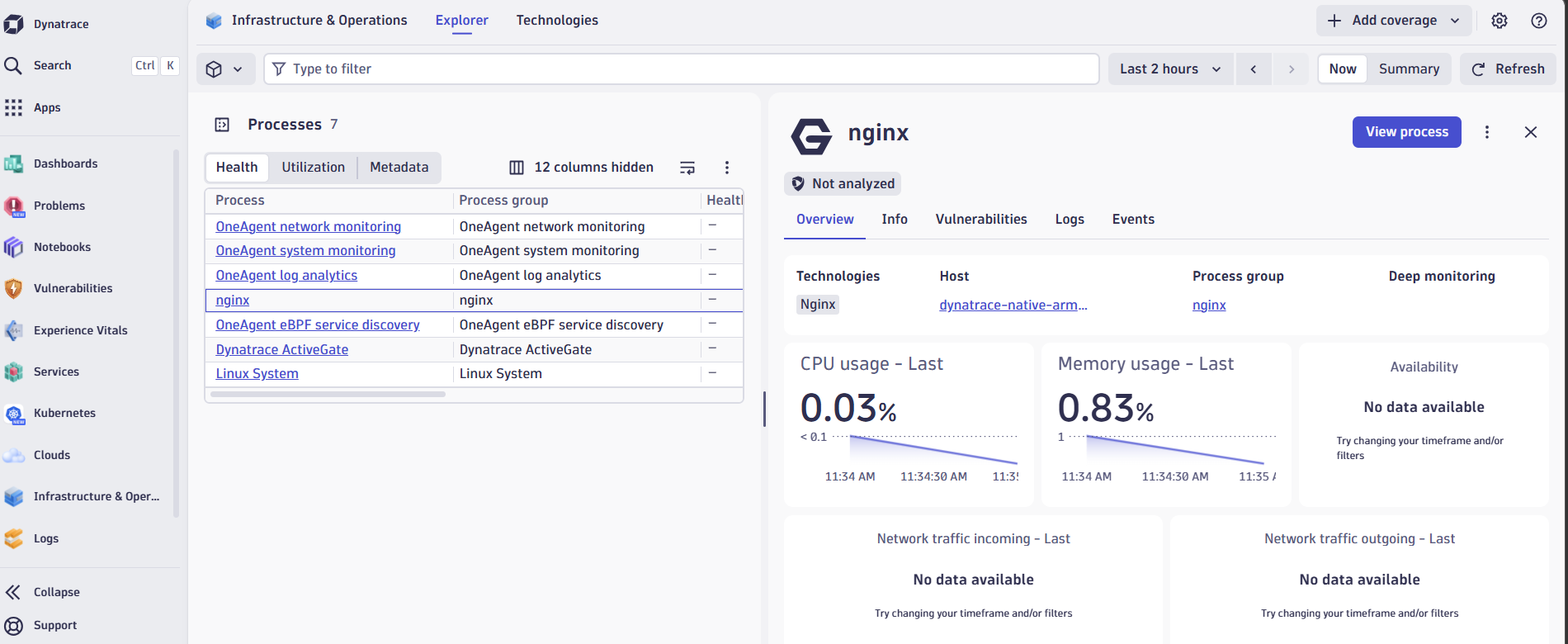Click the CPU usage value 0.03%

pyautogui.click(x=848, y=408)
